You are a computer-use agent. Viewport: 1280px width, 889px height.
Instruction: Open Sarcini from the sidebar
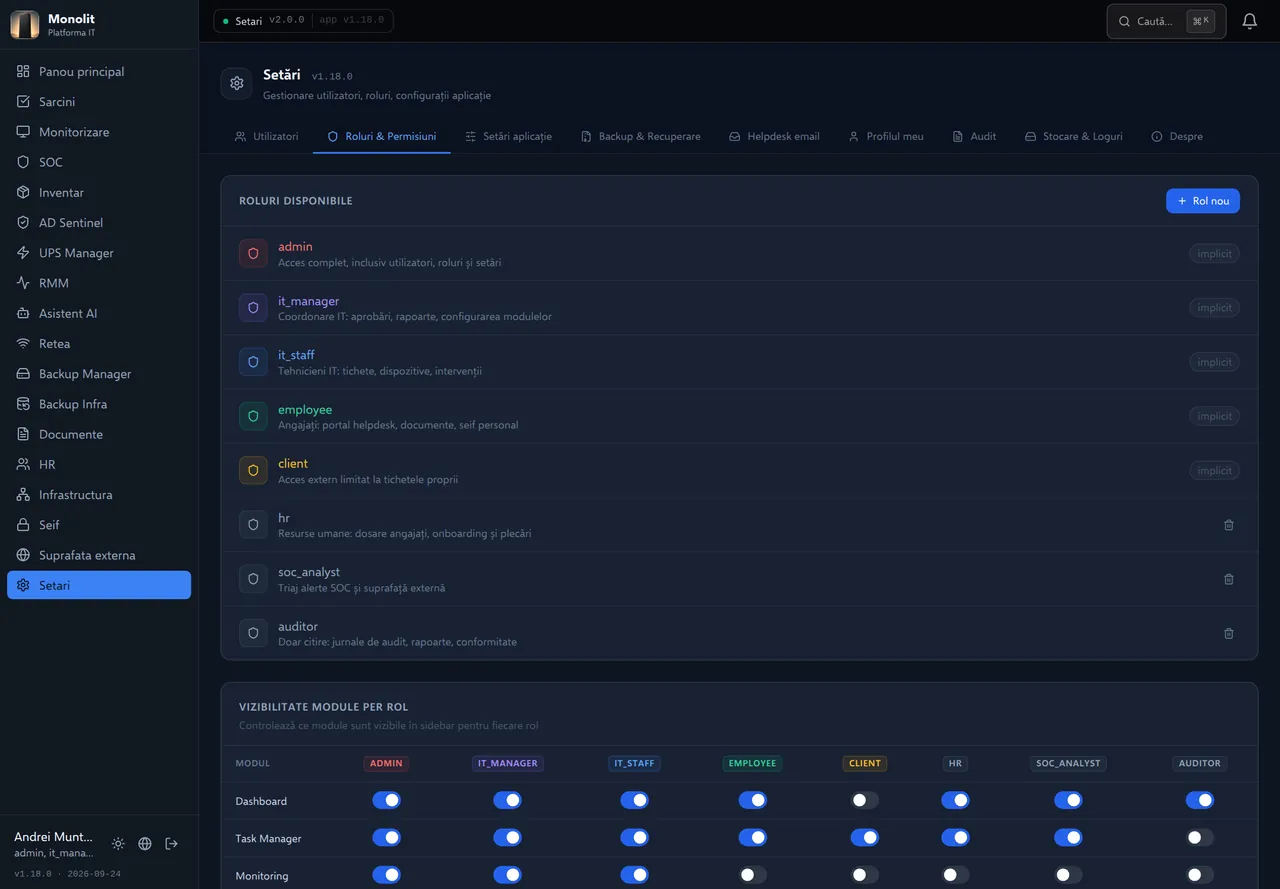point(99,102)
